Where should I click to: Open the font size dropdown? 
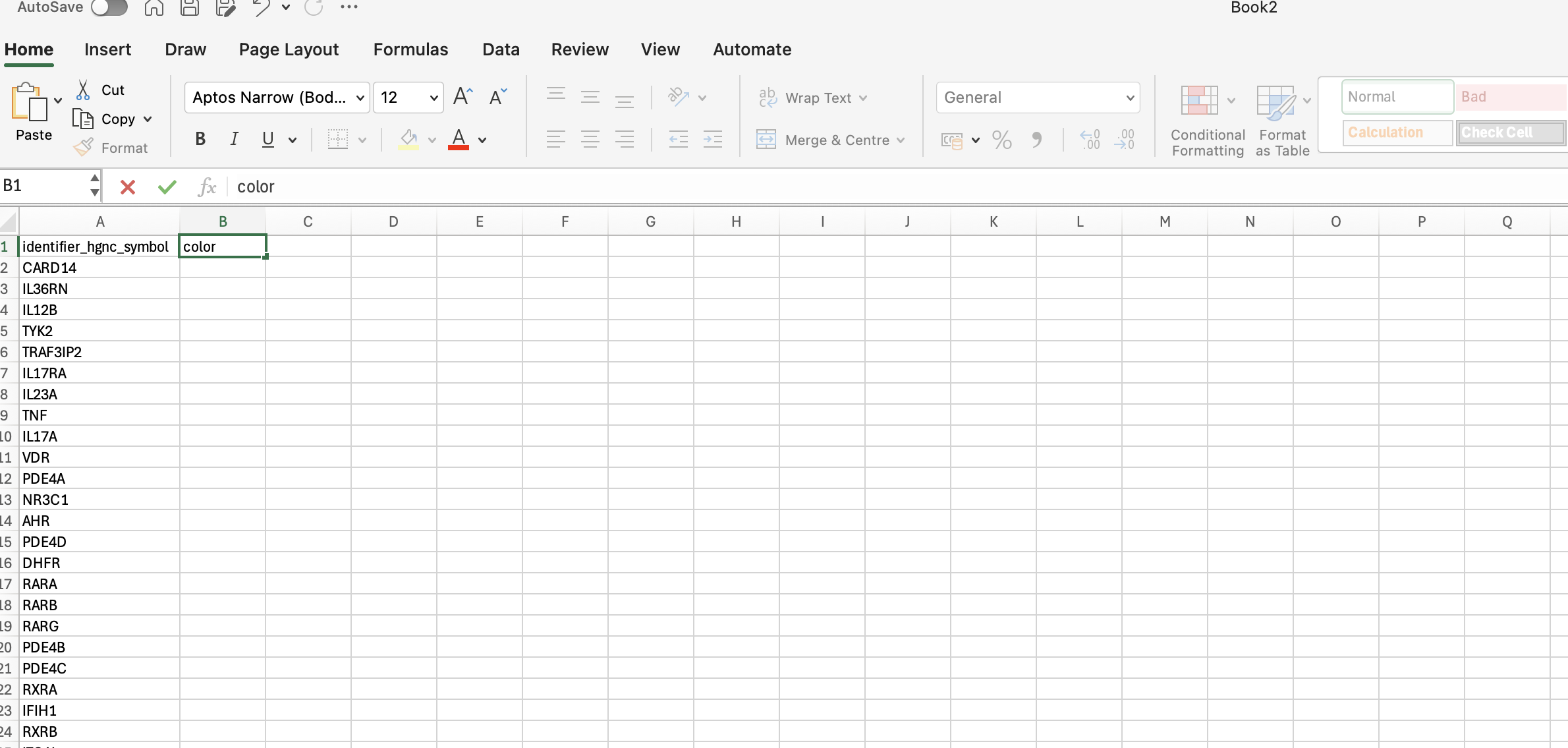[x=434, y=98]
